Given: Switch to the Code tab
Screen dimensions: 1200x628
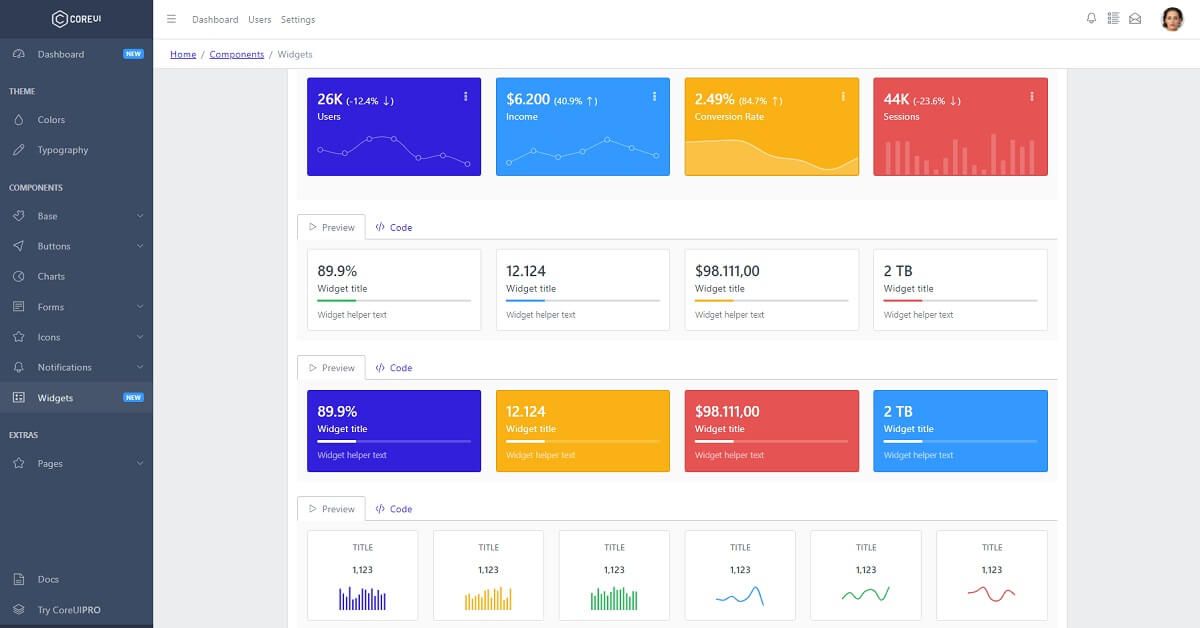Looking at the screenshot, I should pyautogui.click(x=394, y=227).
